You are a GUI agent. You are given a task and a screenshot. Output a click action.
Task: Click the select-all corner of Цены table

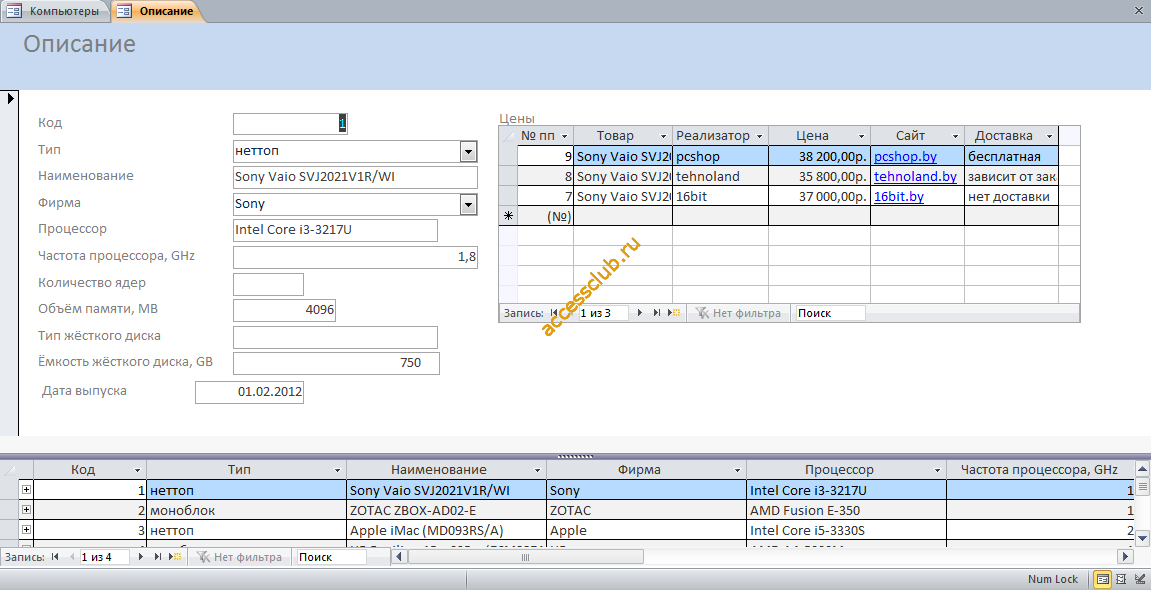pyautogui.click(x=508, y=136)
